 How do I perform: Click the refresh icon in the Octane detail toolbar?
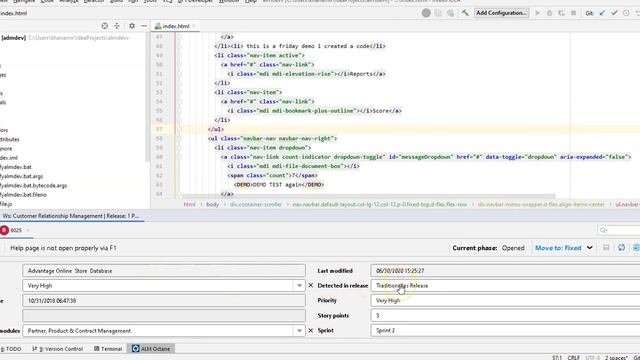(621, 248)
